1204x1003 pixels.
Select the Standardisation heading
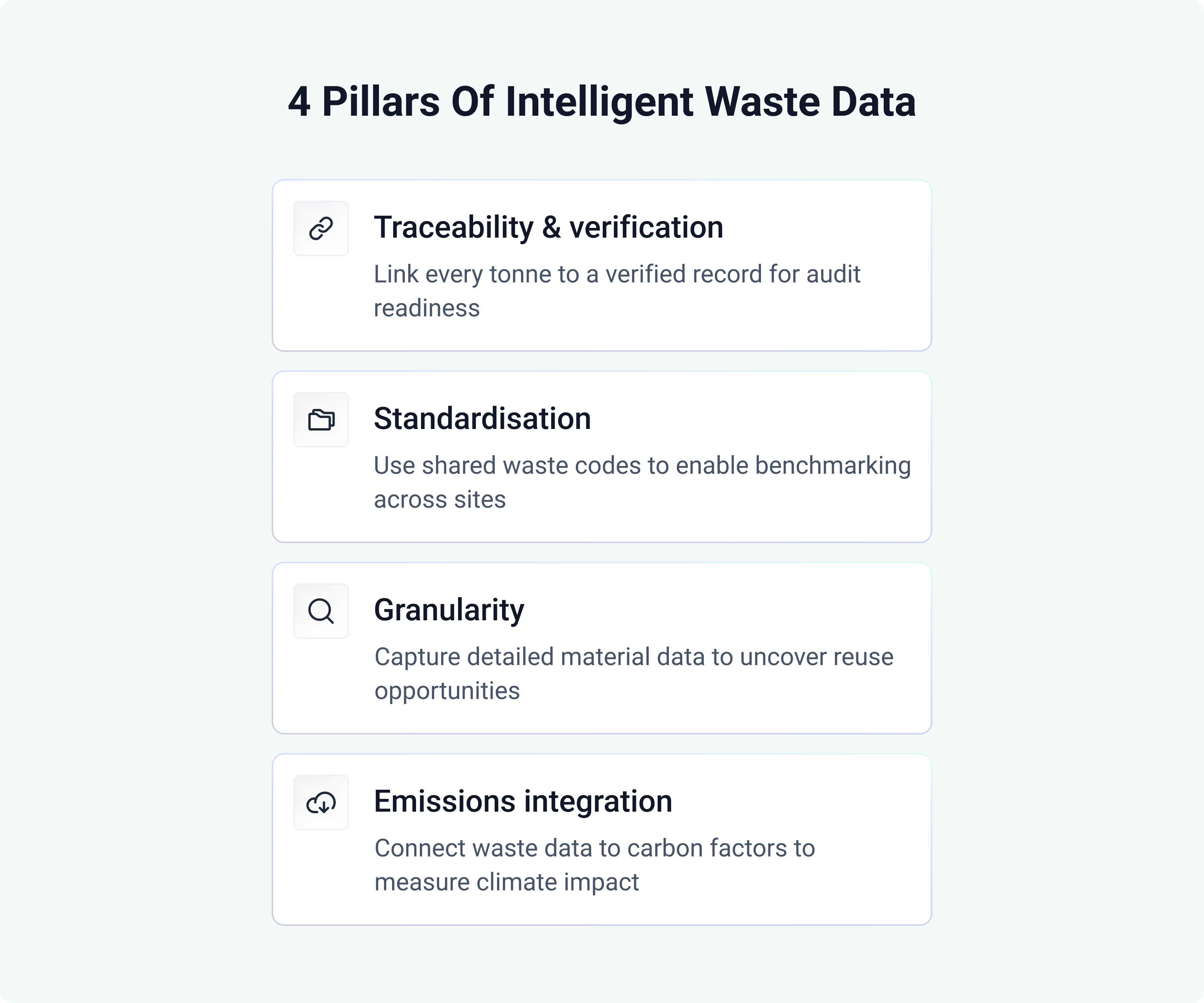click(482, 419)
